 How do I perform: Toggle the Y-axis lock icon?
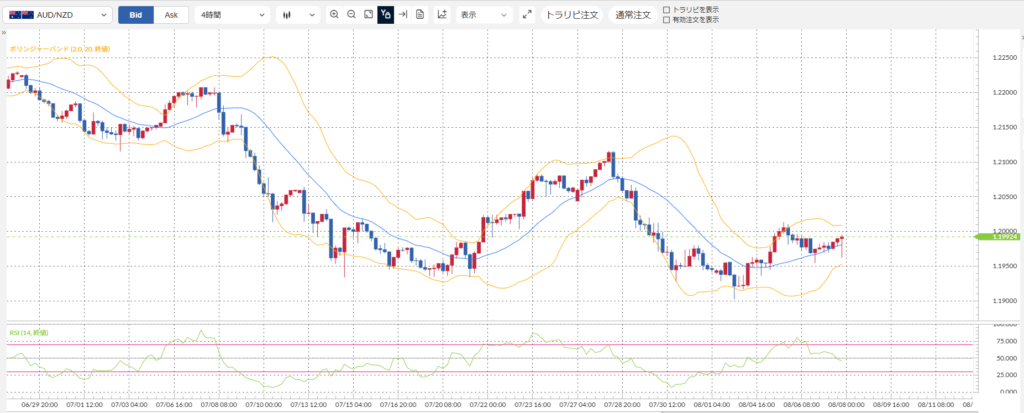coord(385,14)
